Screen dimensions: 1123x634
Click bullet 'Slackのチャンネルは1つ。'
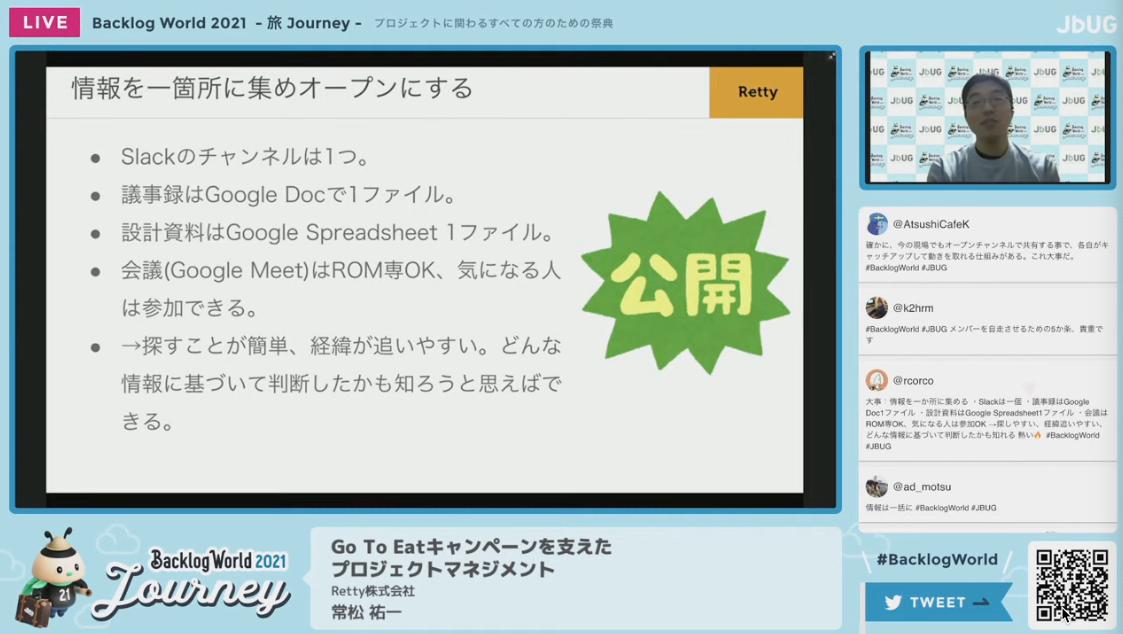(246, 156)
